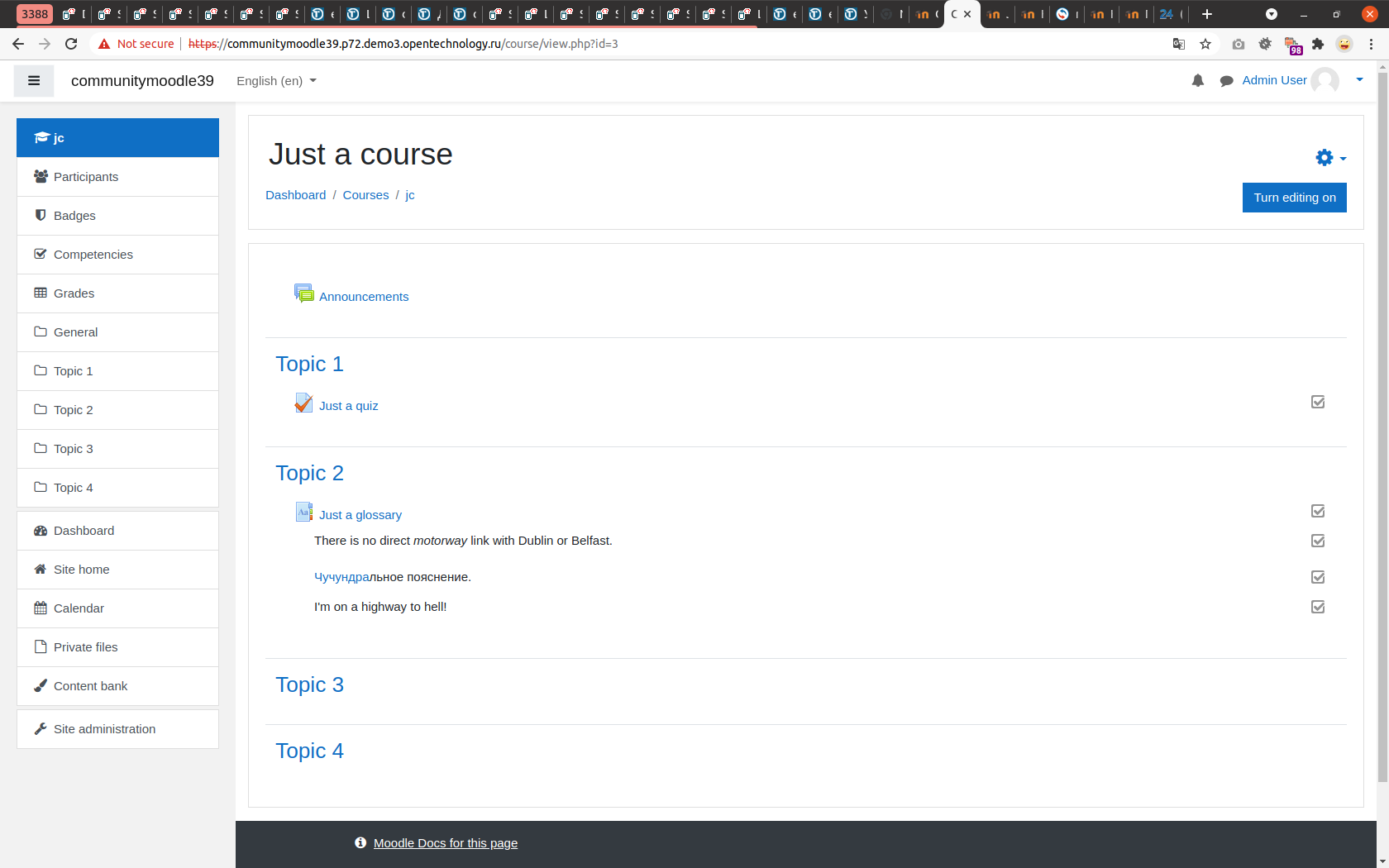Open the Just a quiz link

[x=349, y=406]
